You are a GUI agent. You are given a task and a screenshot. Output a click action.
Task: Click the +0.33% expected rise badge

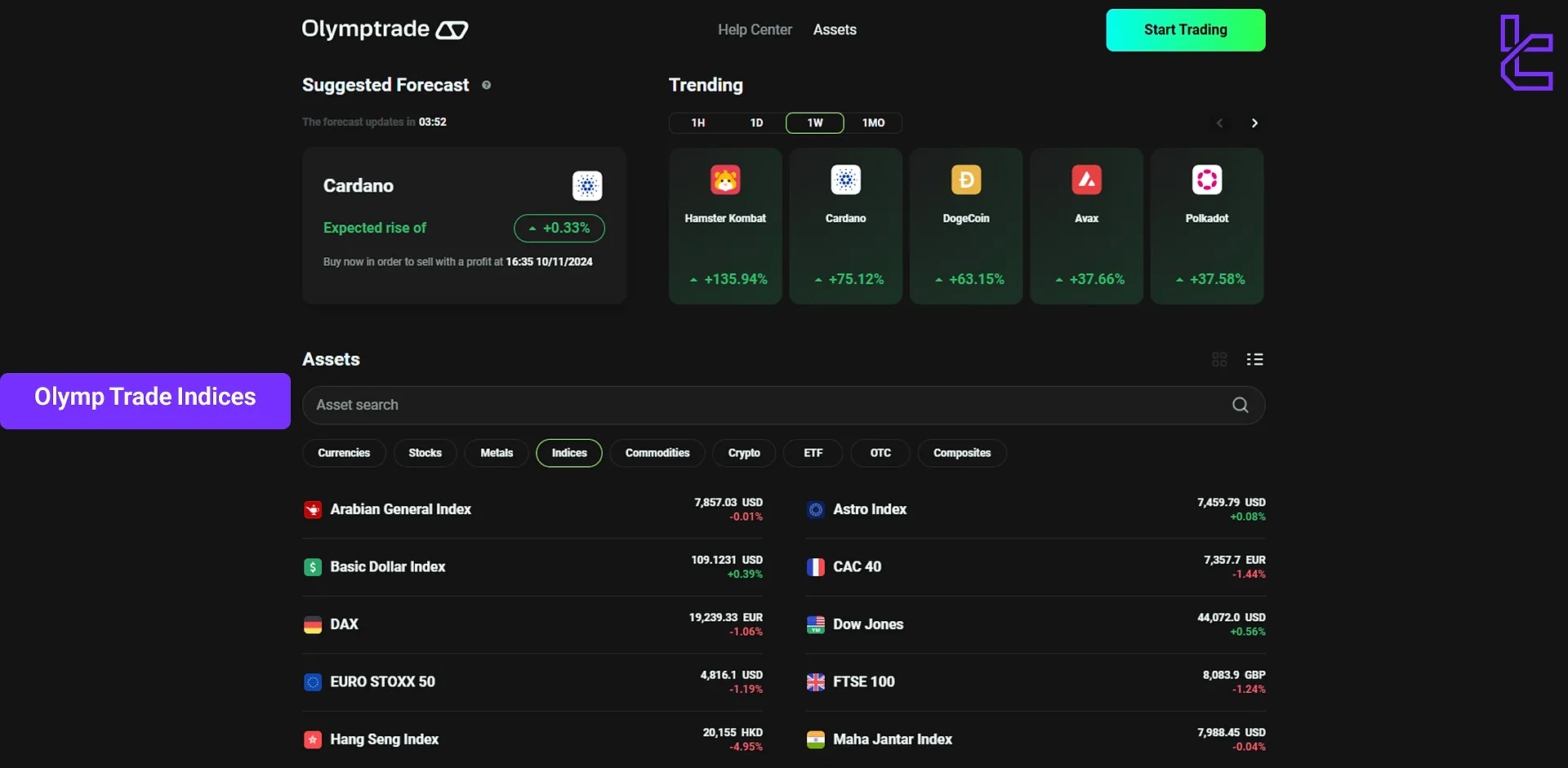[559, 229]
